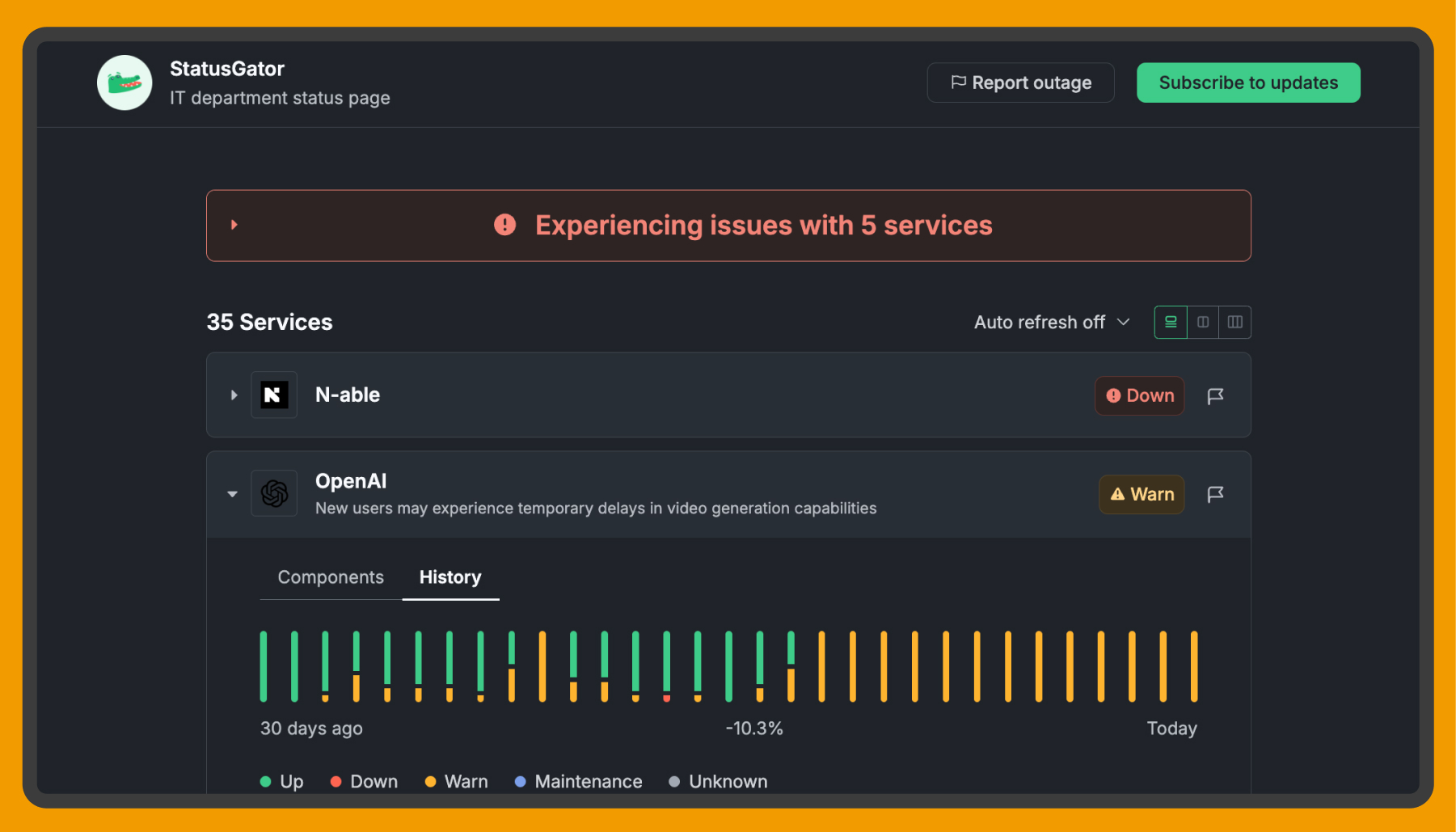Collapse the OpenAI service row
This screenshot has width=1456, height=832.
[x=233, y=494]
